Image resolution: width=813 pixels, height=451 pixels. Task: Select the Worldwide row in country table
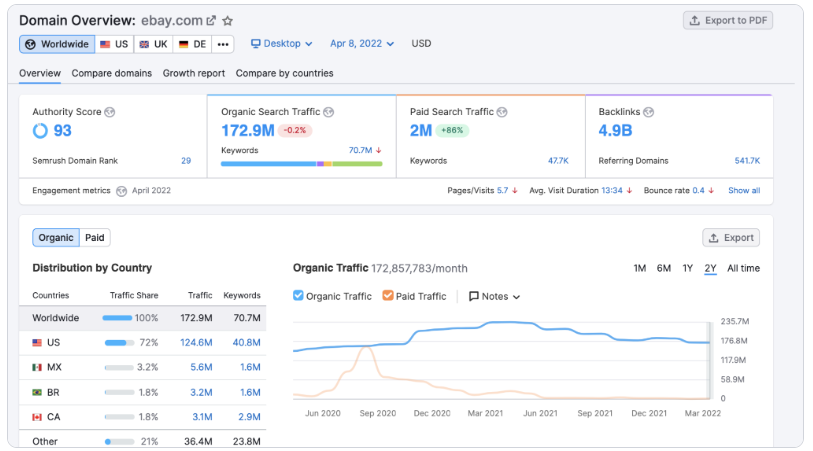click(143, 318)
